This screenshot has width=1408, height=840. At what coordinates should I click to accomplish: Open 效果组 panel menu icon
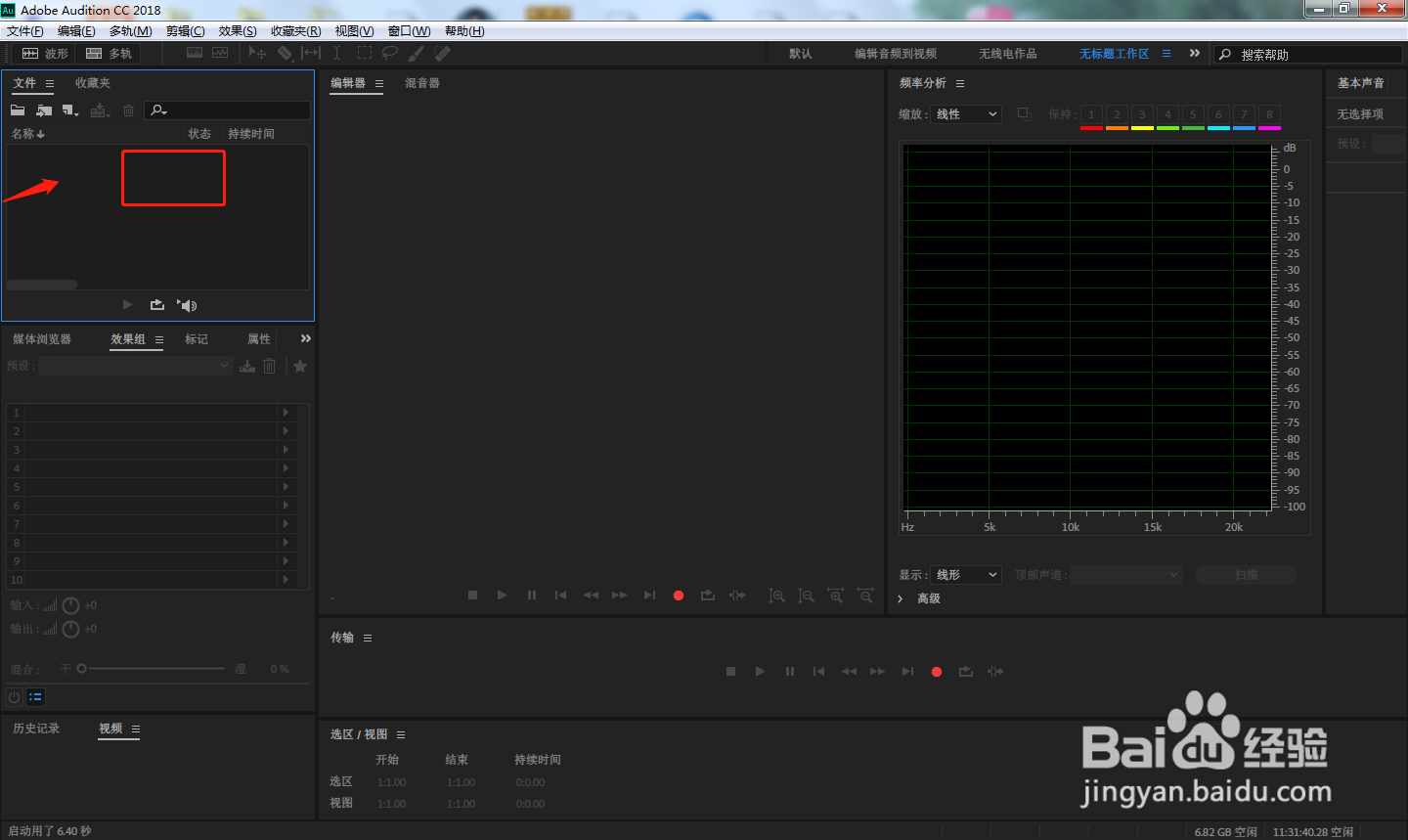(x=159, y=340)
